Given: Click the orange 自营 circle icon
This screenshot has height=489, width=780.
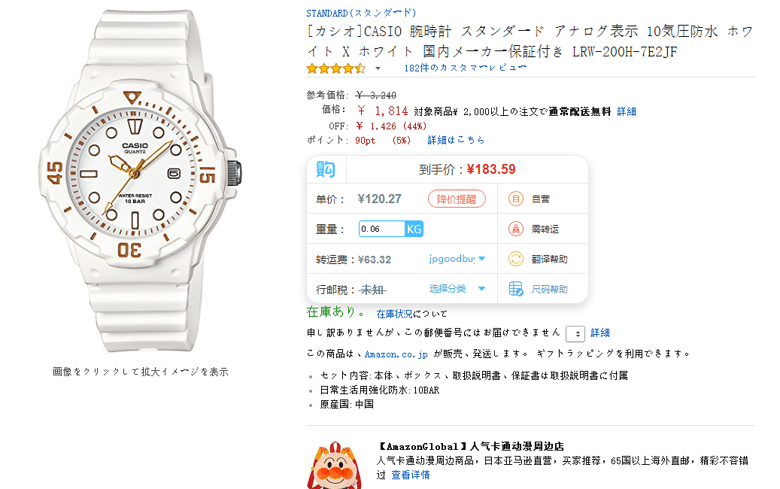Looking at the screenshot, I should (516, 199).
